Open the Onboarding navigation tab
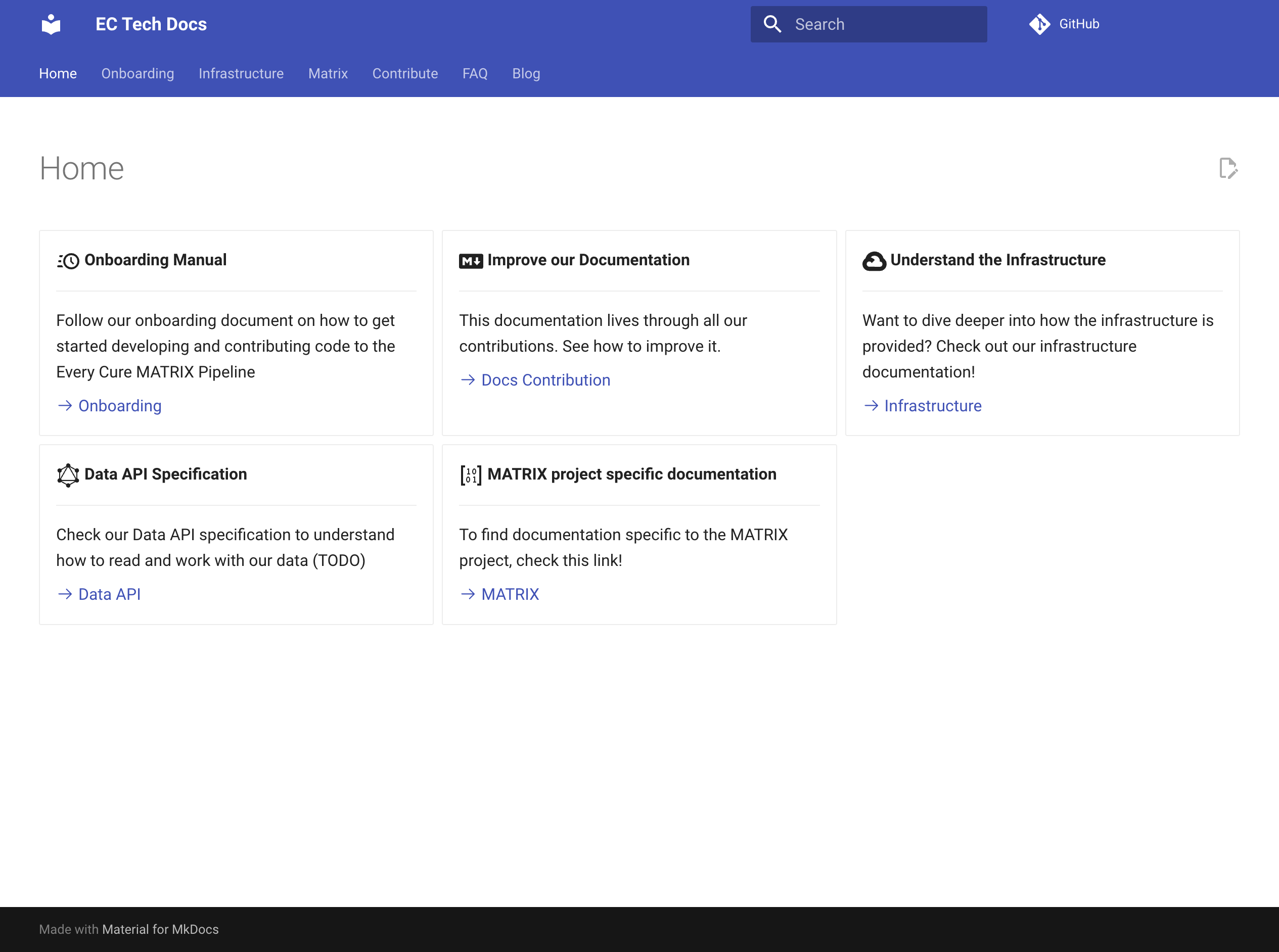Viewport: 1279px width, 952px height. (138, 74)
